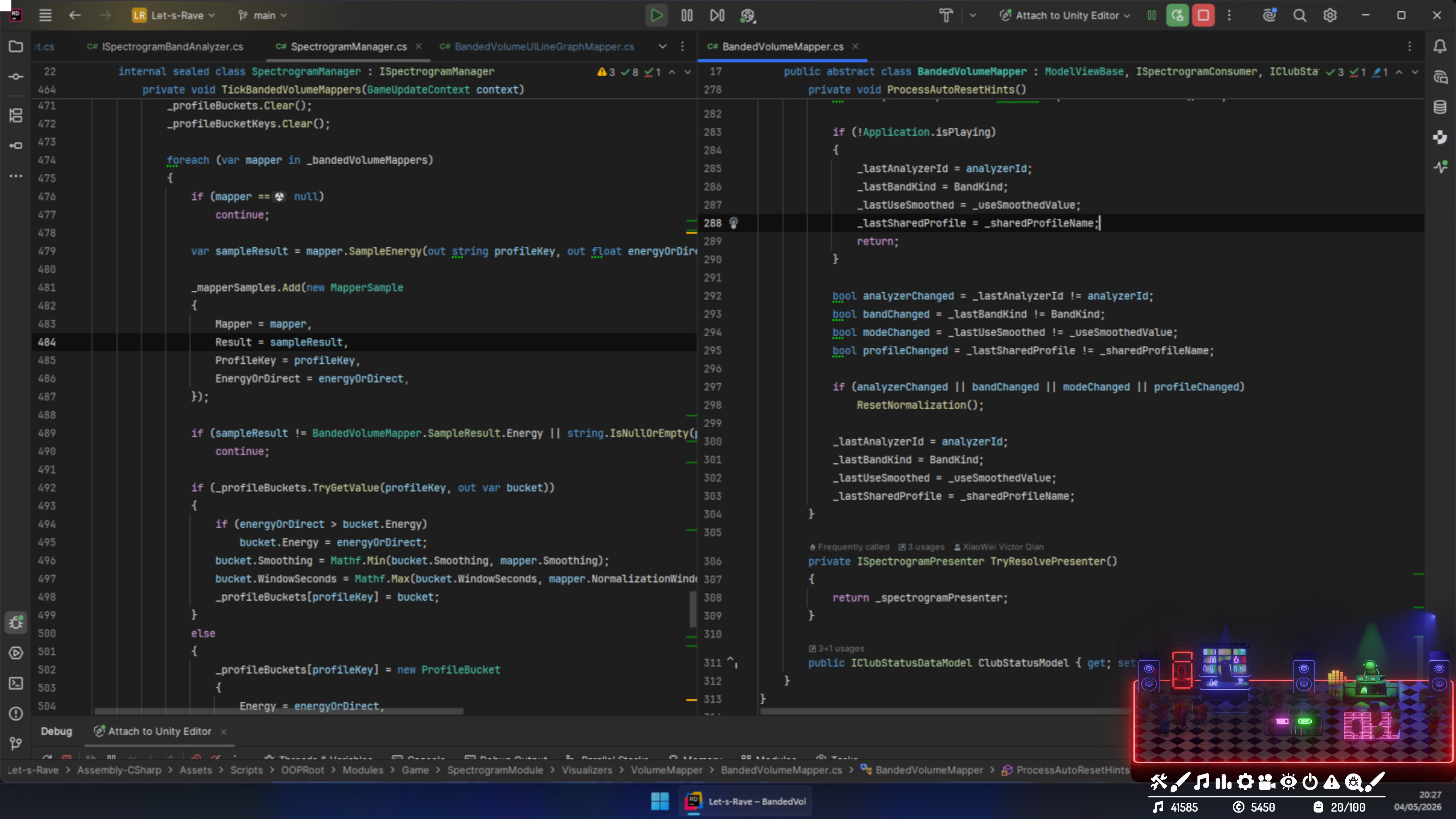Screen dimensions: 1456x819
Task: Click the game overlay warning triangle
Action: click(1332, 782)
